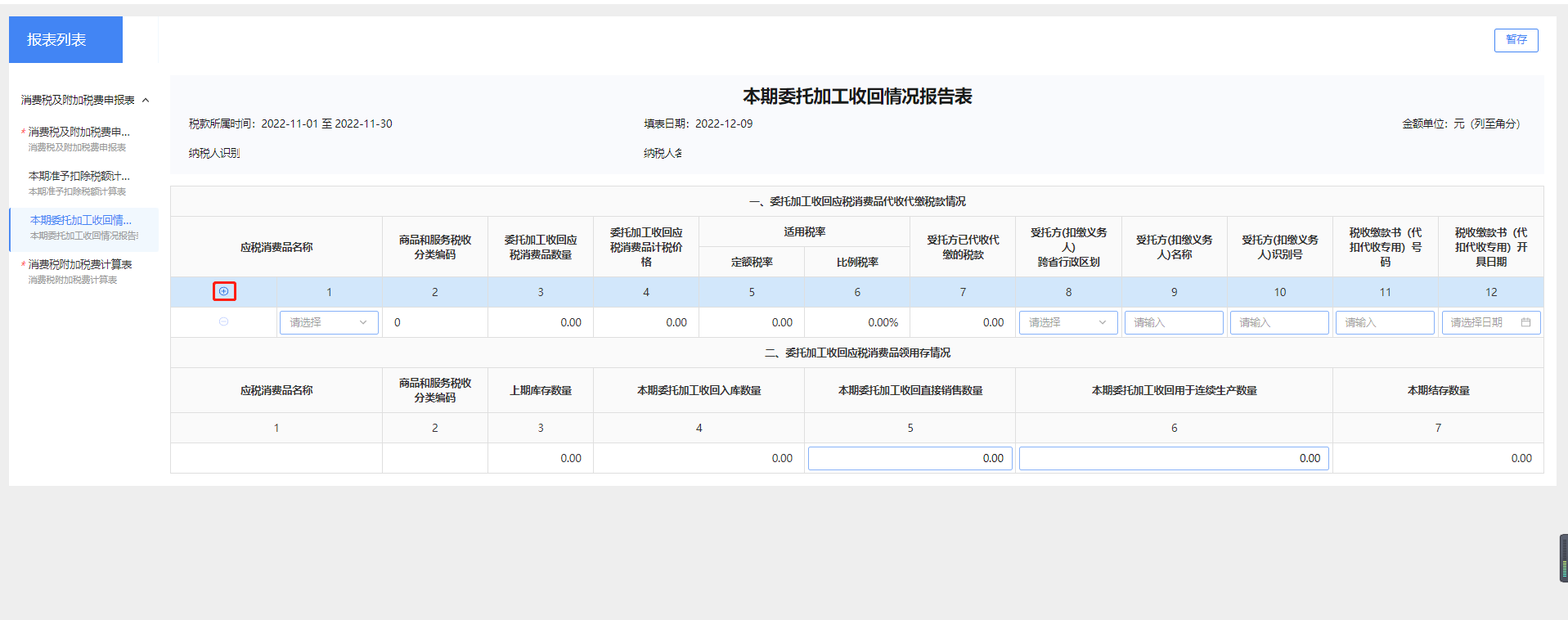Click the 税收缴款书号码 input field

click(1384, 322)
